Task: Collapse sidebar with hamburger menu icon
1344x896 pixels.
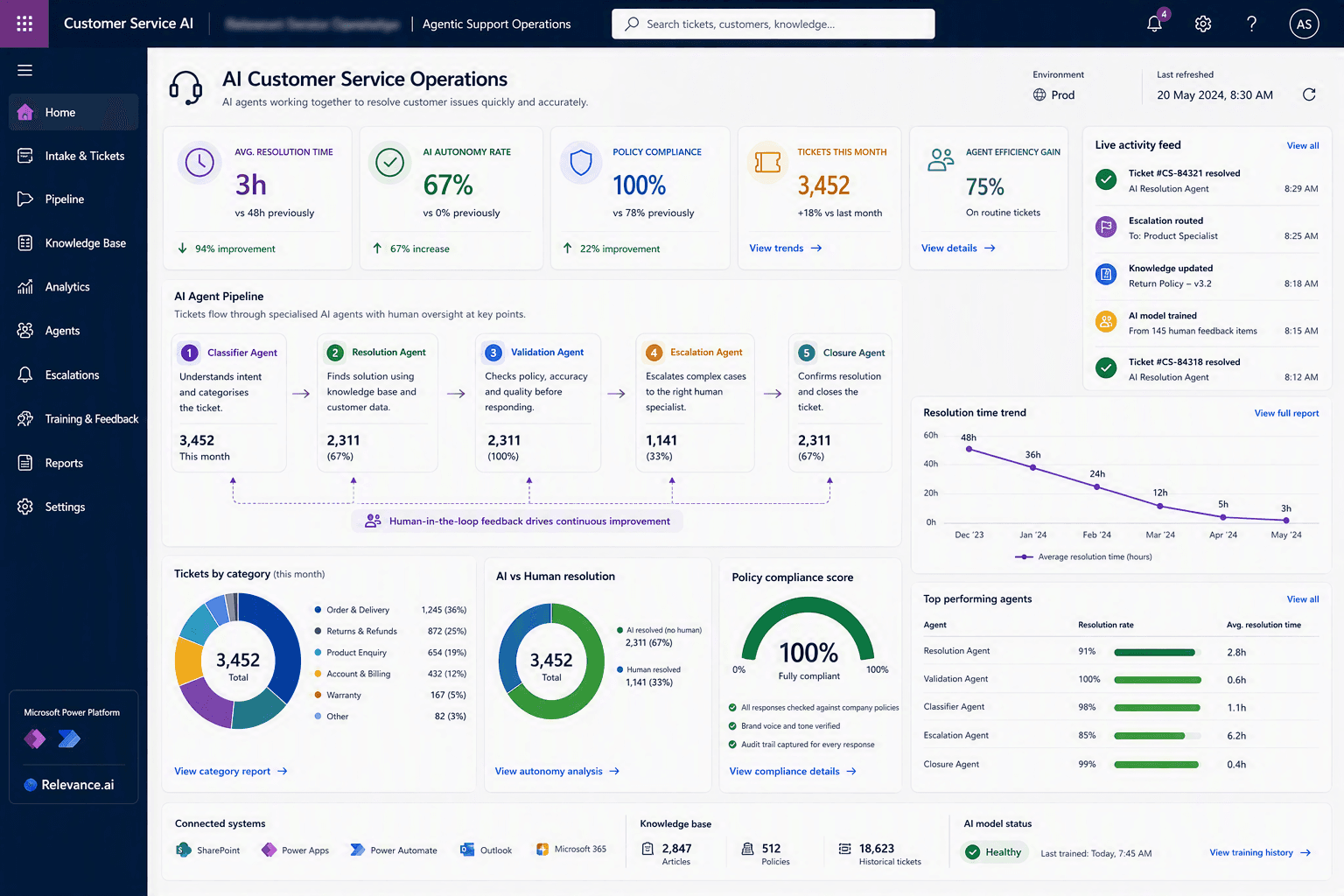Action: 24,70
